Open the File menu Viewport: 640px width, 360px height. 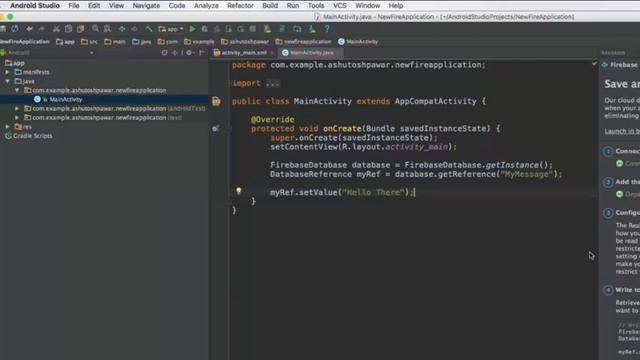[x=74, y=5]
